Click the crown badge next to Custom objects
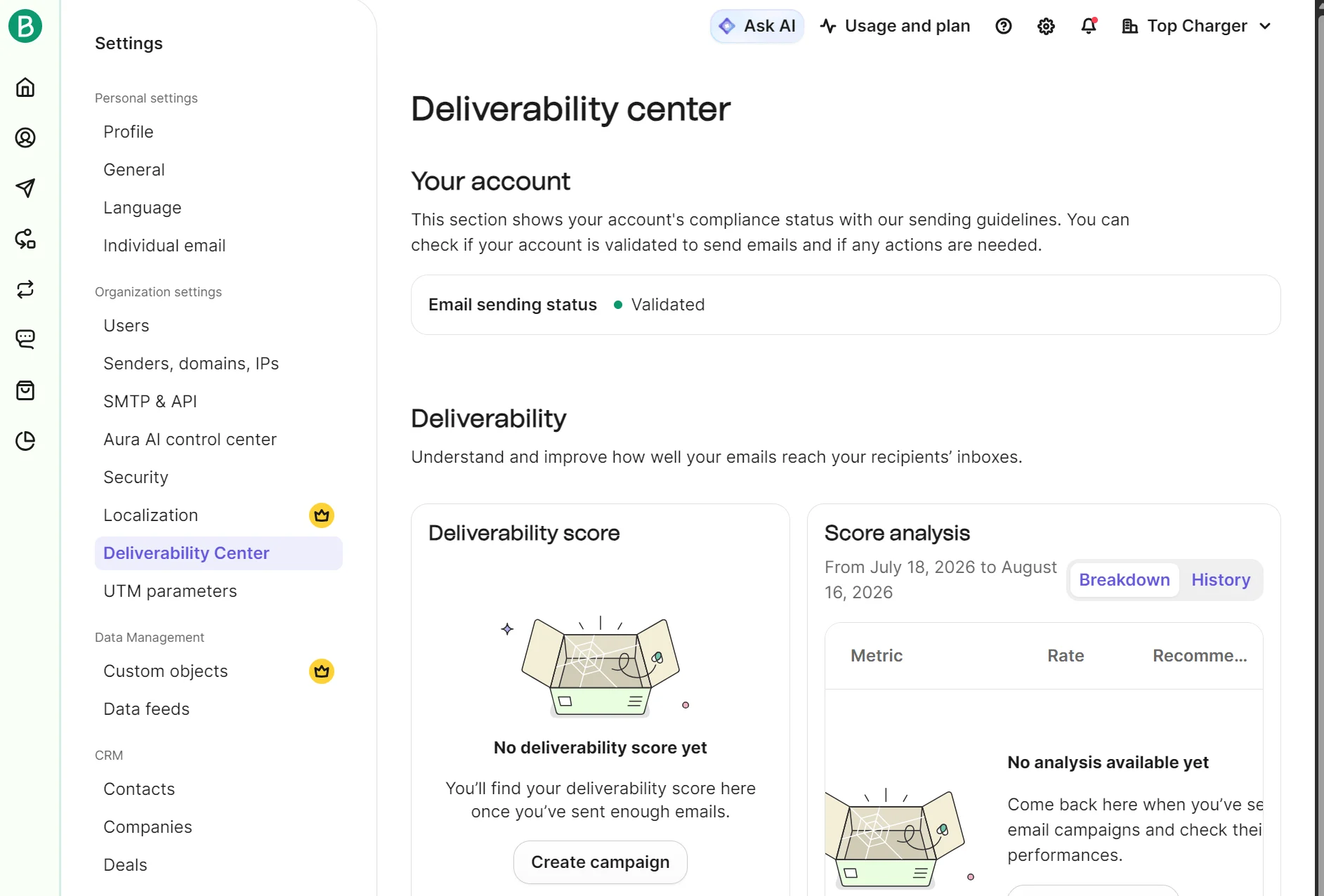Screen dimensions: 1324x896 [322, 671]
